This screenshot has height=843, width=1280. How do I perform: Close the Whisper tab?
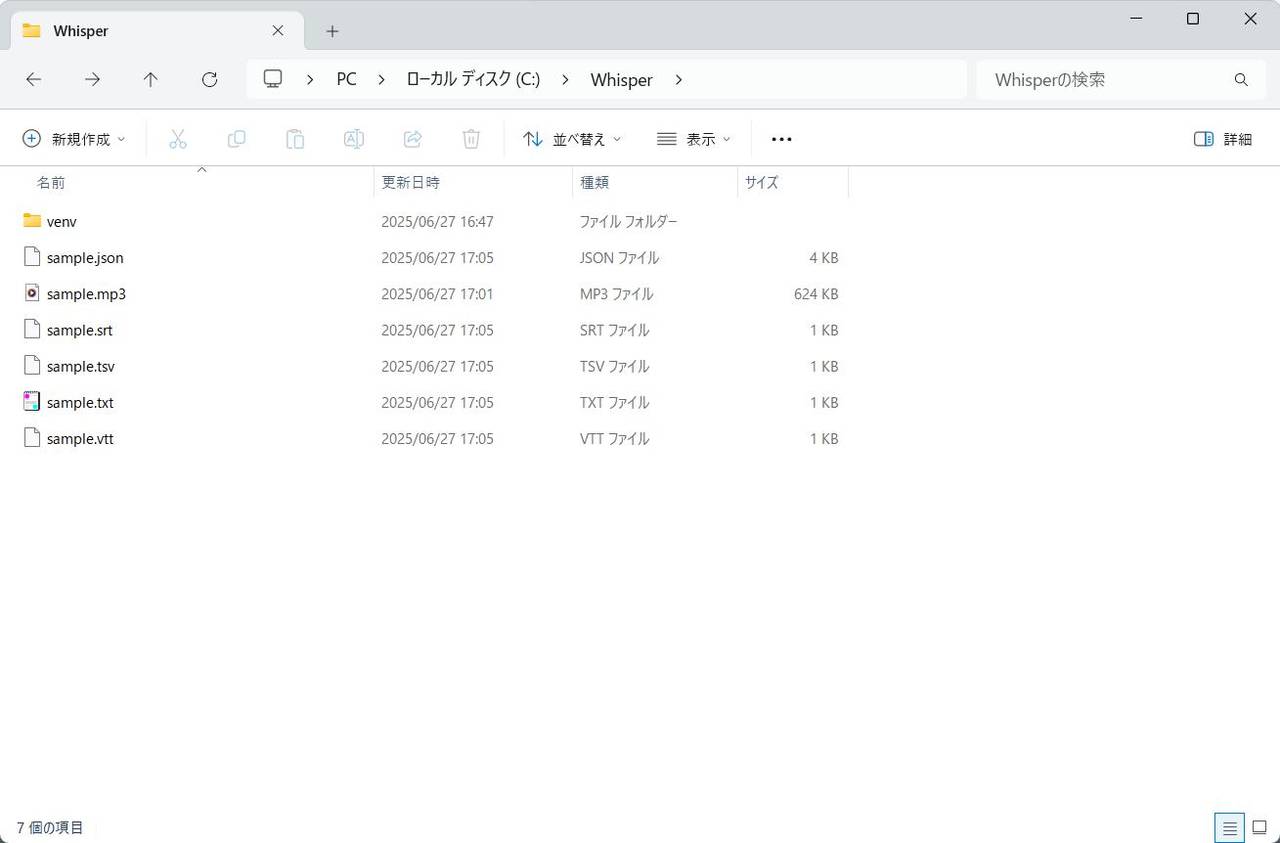point(278,31)
